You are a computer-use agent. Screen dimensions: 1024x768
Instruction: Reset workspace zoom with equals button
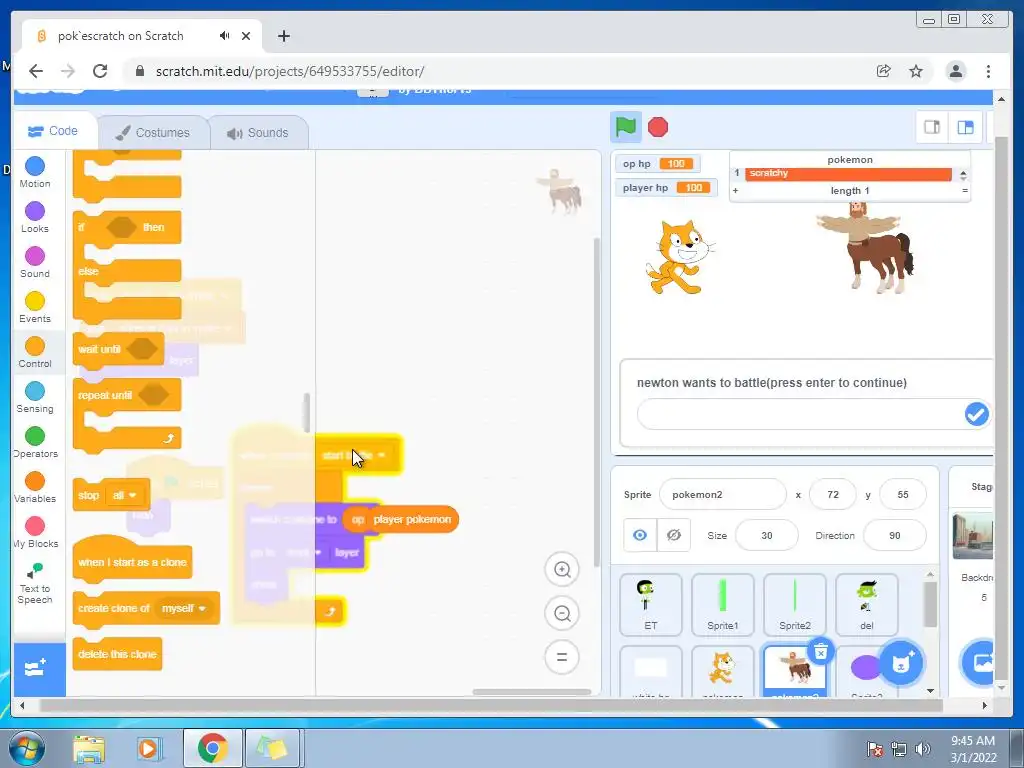562,657
